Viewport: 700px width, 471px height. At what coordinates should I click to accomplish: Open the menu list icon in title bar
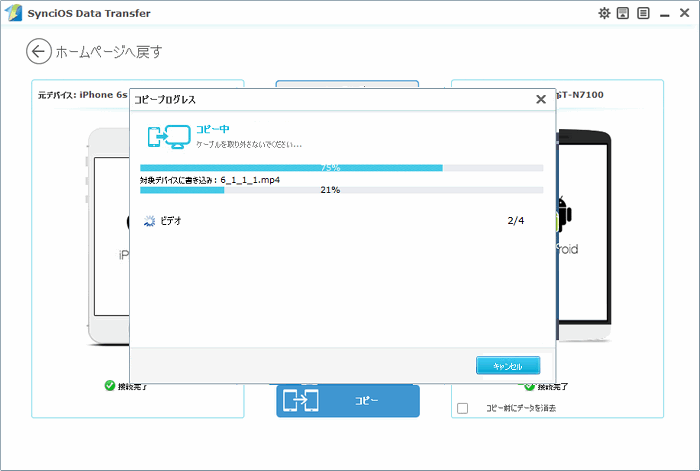tap(643, 13)
